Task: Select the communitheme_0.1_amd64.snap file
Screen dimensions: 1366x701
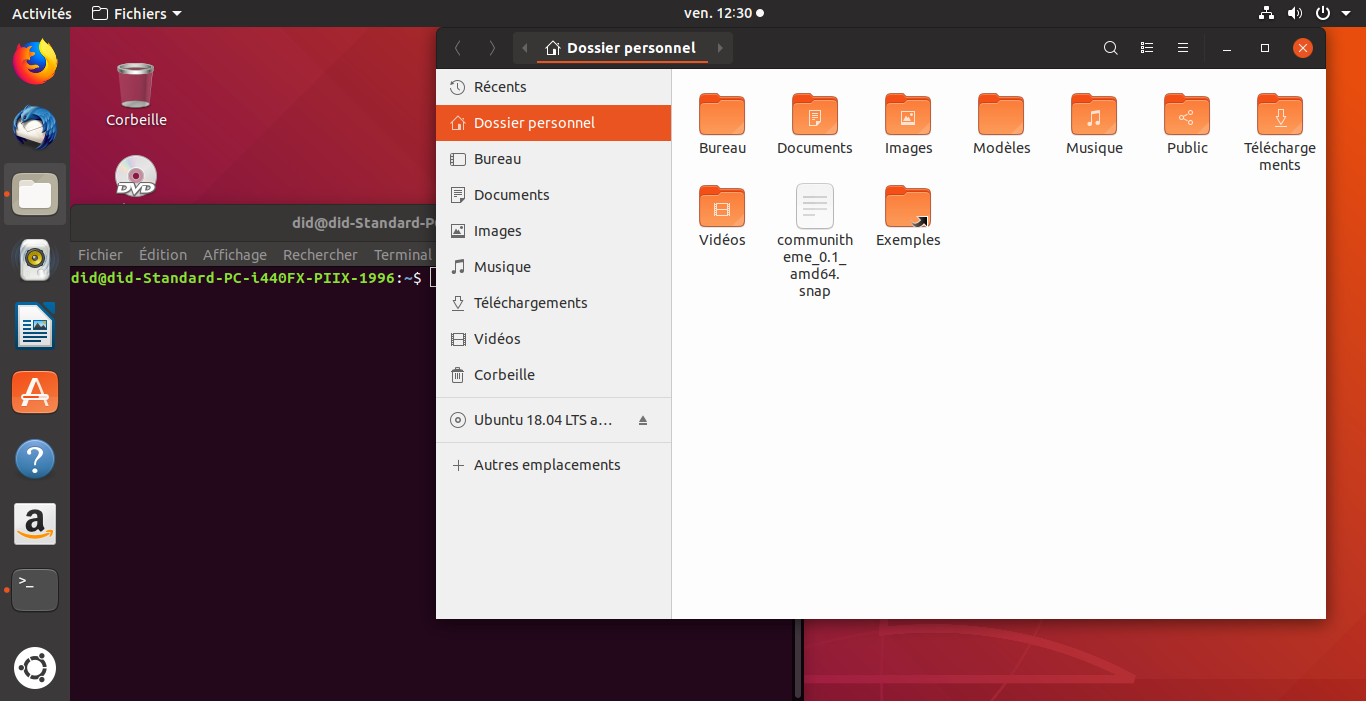Action: (815, 241)
